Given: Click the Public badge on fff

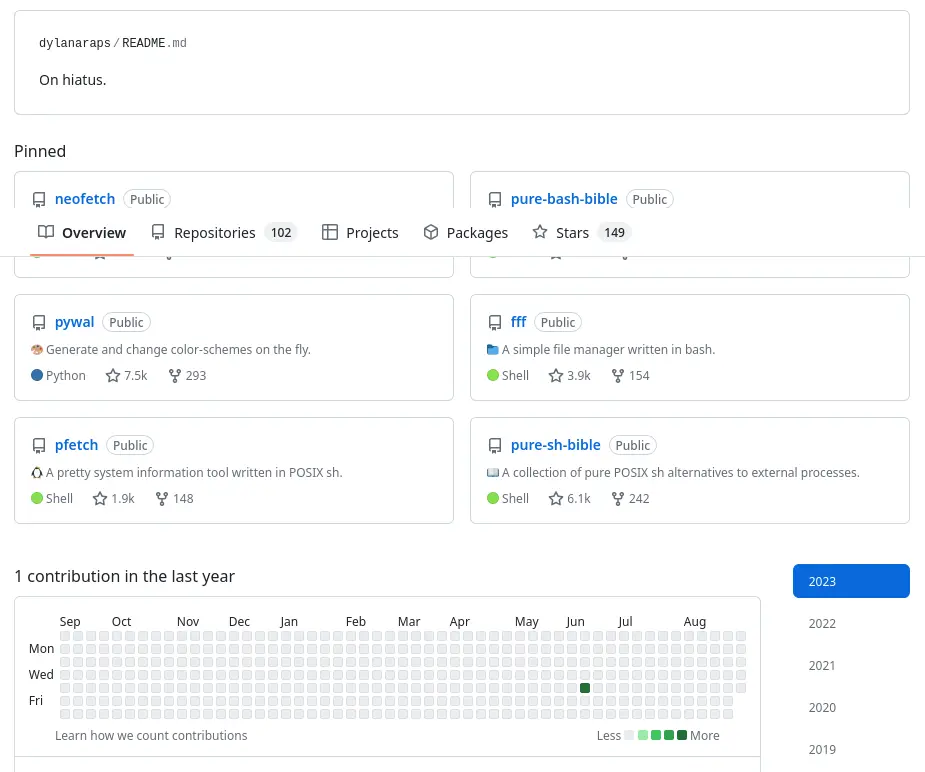Looking at the screenshot, I should click(557, 323).
